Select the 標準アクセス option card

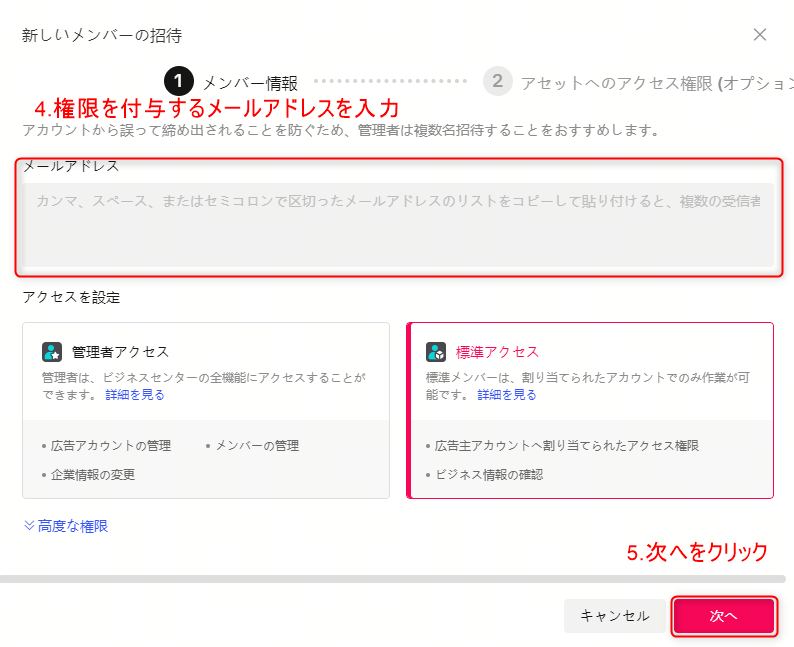pos(590,410)
